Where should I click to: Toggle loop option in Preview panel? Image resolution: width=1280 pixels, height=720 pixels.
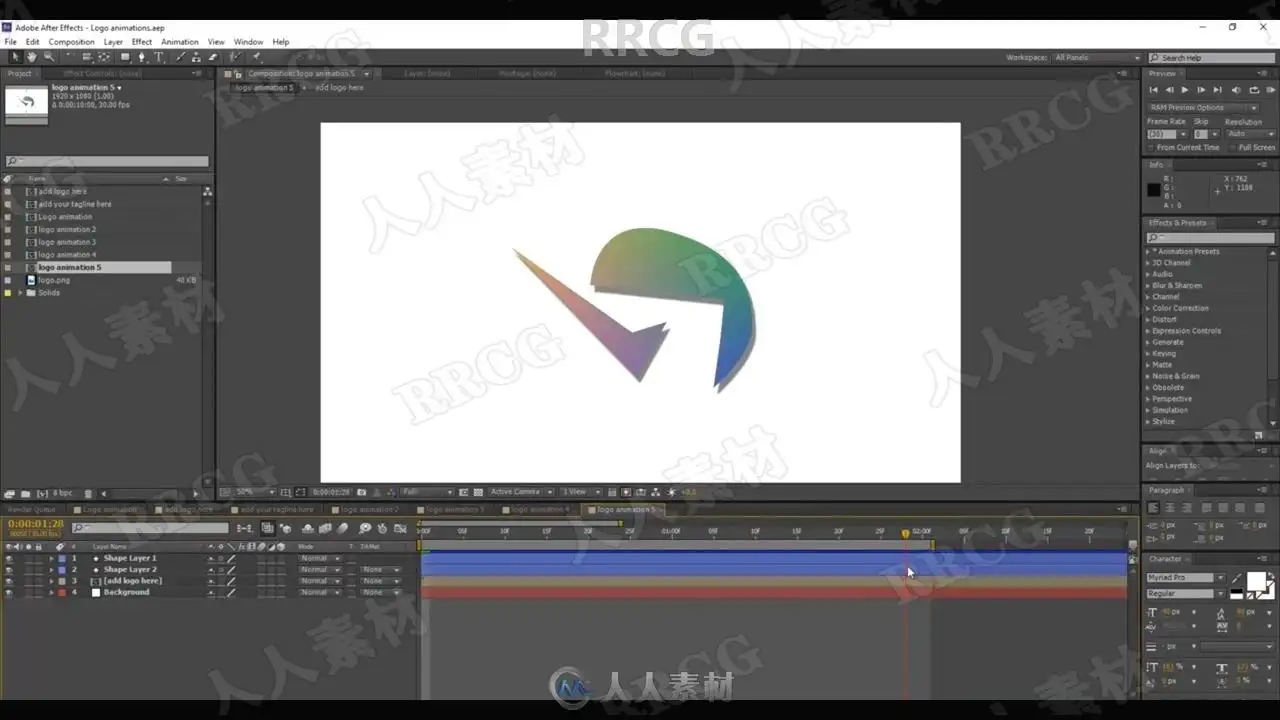pos(1254,90)
